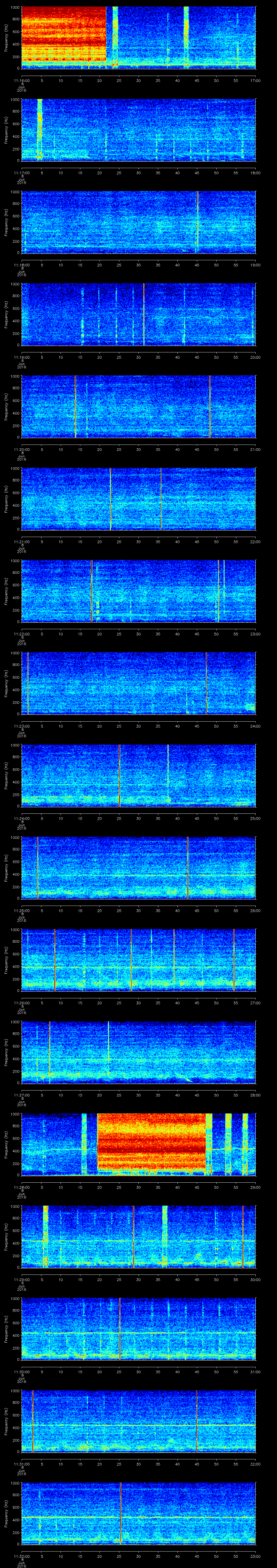Click the red noise burst in the 11:16 spectrogram

click(63, 34)
